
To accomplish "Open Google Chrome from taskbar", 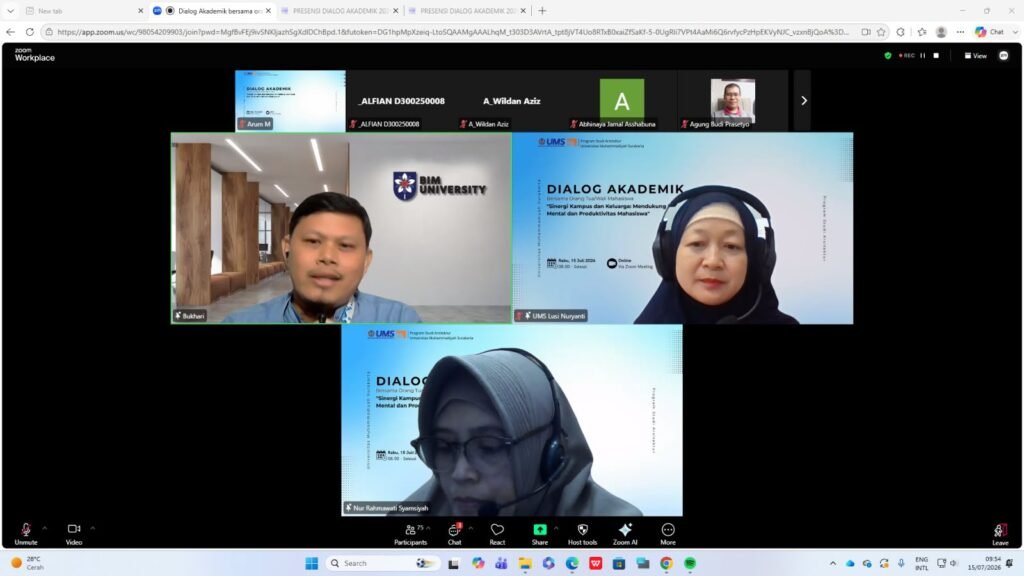I will [x=666, y=563].
